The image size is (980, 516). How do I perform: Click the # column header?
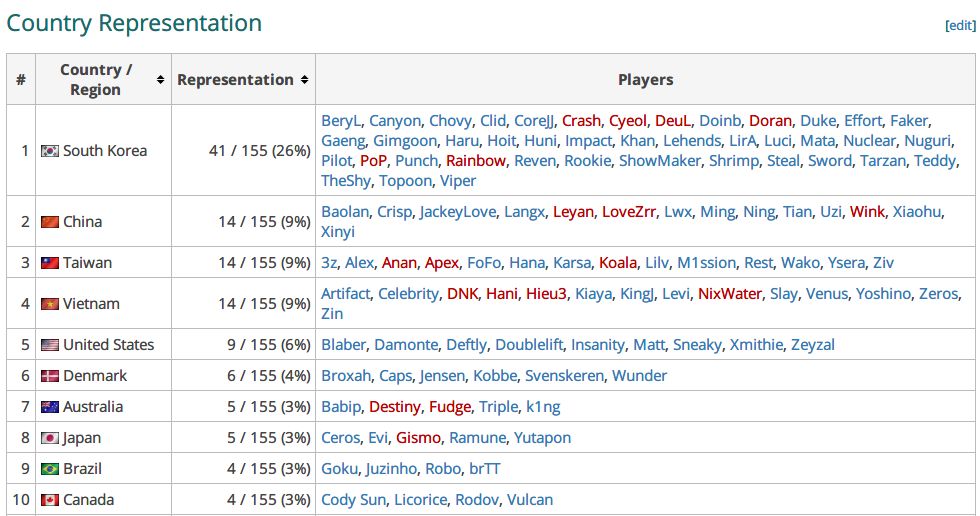tap(21, 80)
